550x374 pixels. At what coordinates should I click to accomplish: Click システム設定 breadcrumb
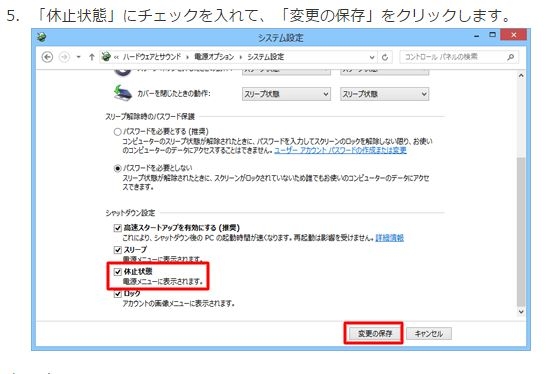266,57
